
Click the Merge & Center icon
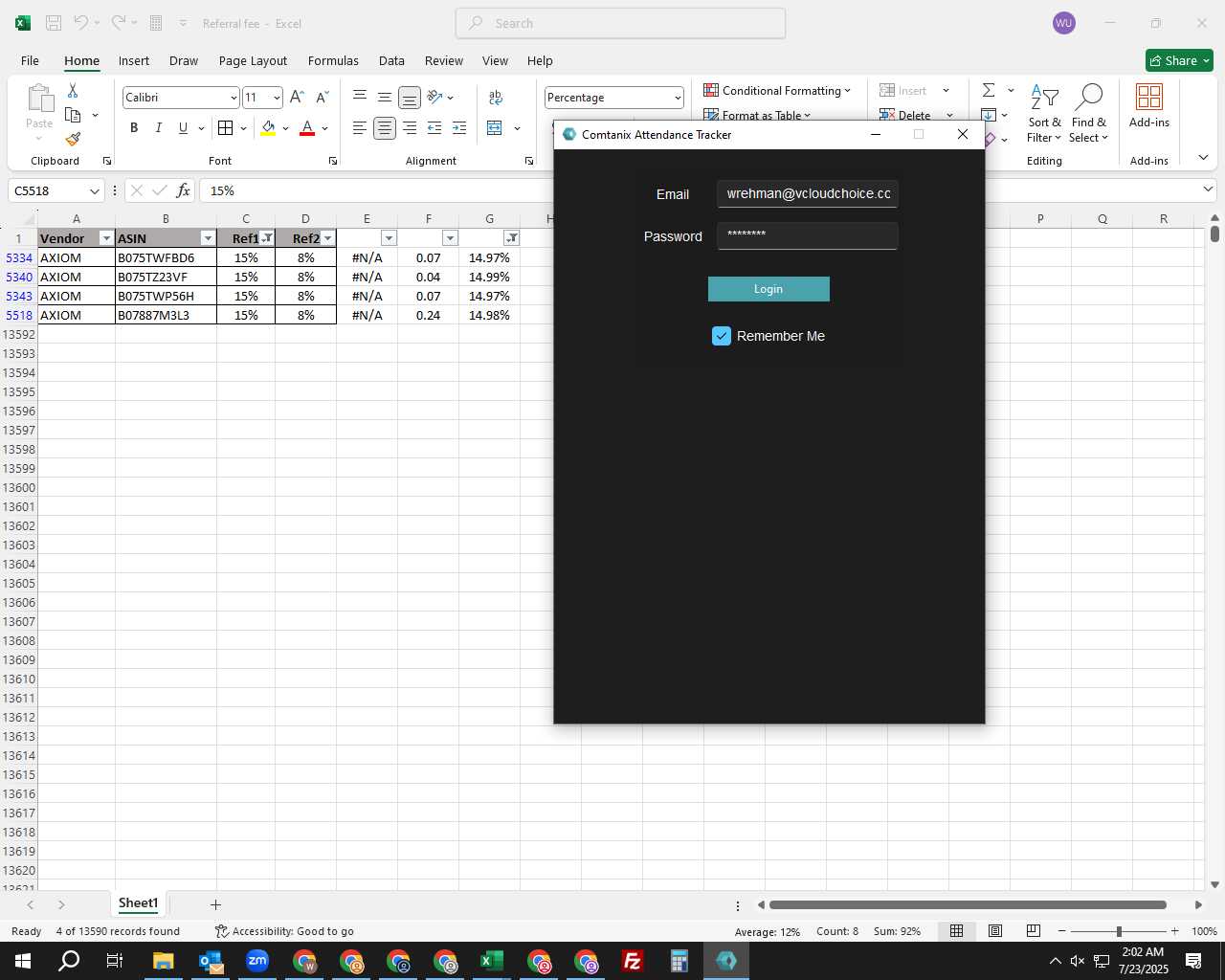pyautogui.click(x=495, y=128)
